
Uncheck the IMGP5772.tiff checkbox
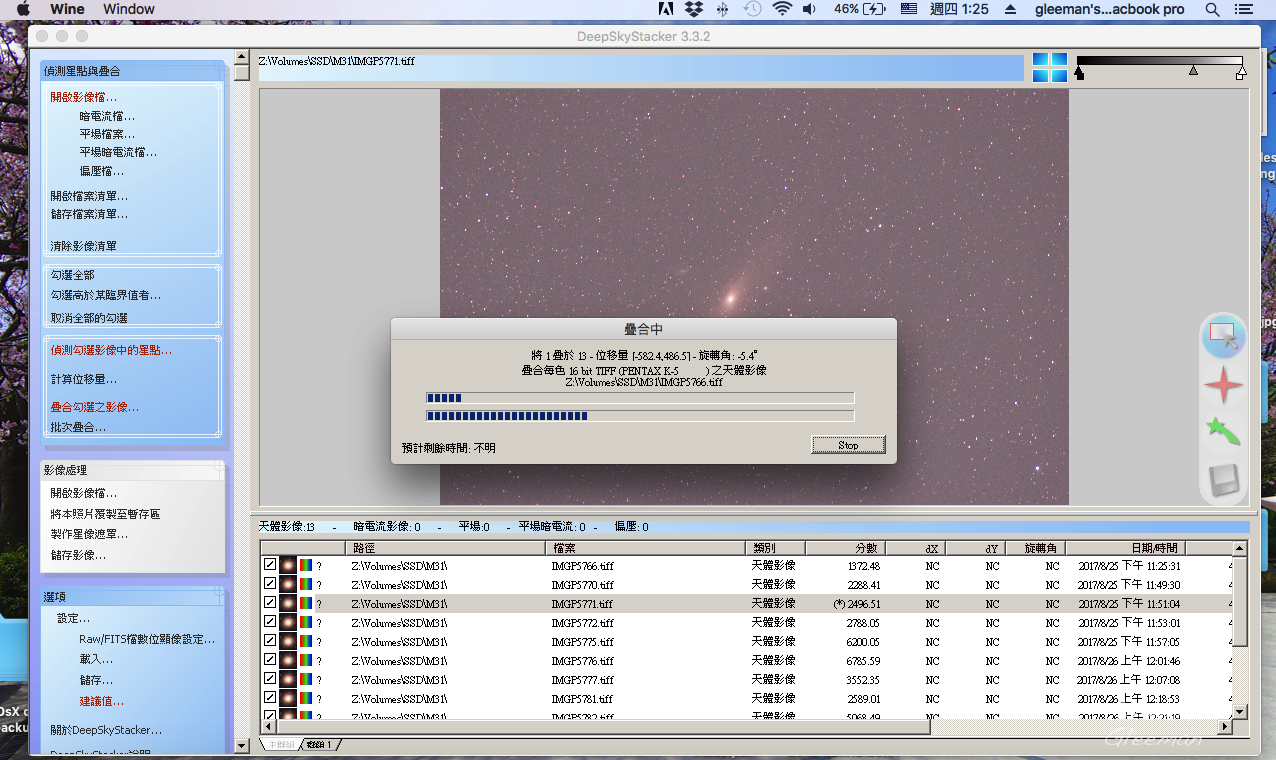pyautogui.click(x=270, y=622)
